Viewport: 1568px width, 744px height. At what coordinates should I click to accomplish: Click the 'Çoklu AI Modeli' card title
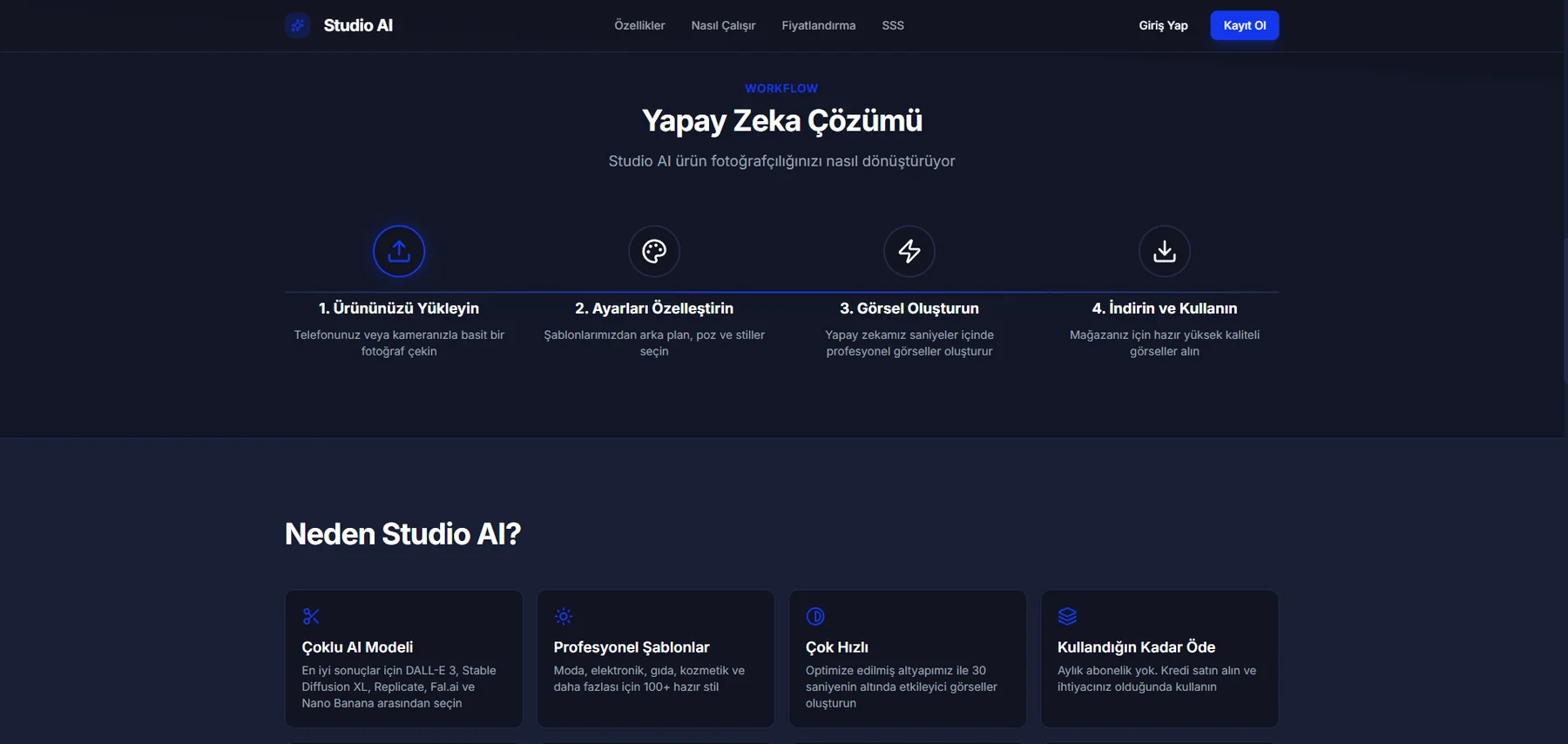click(357, 647)
